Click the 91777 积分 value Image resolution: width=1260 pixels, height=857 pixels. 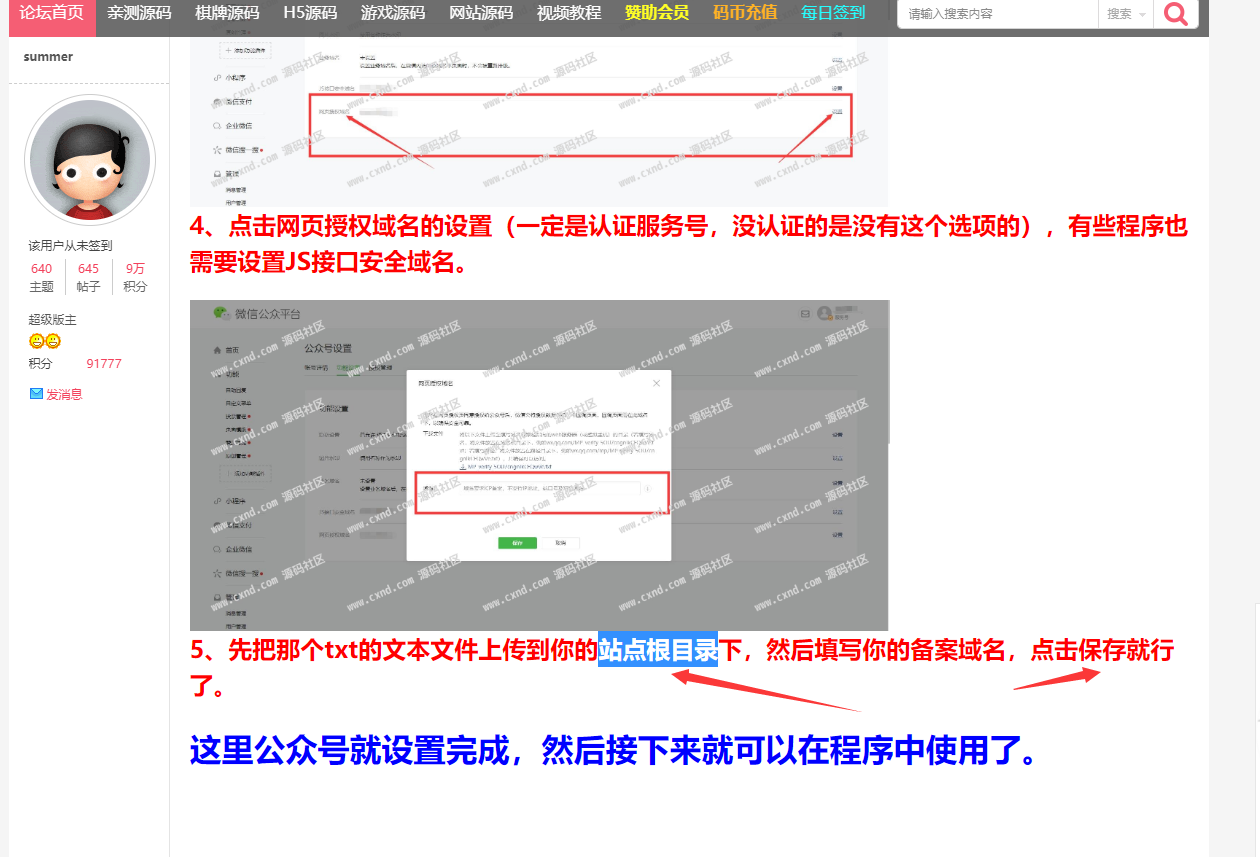pyautogui.click(x=104, y=364)
